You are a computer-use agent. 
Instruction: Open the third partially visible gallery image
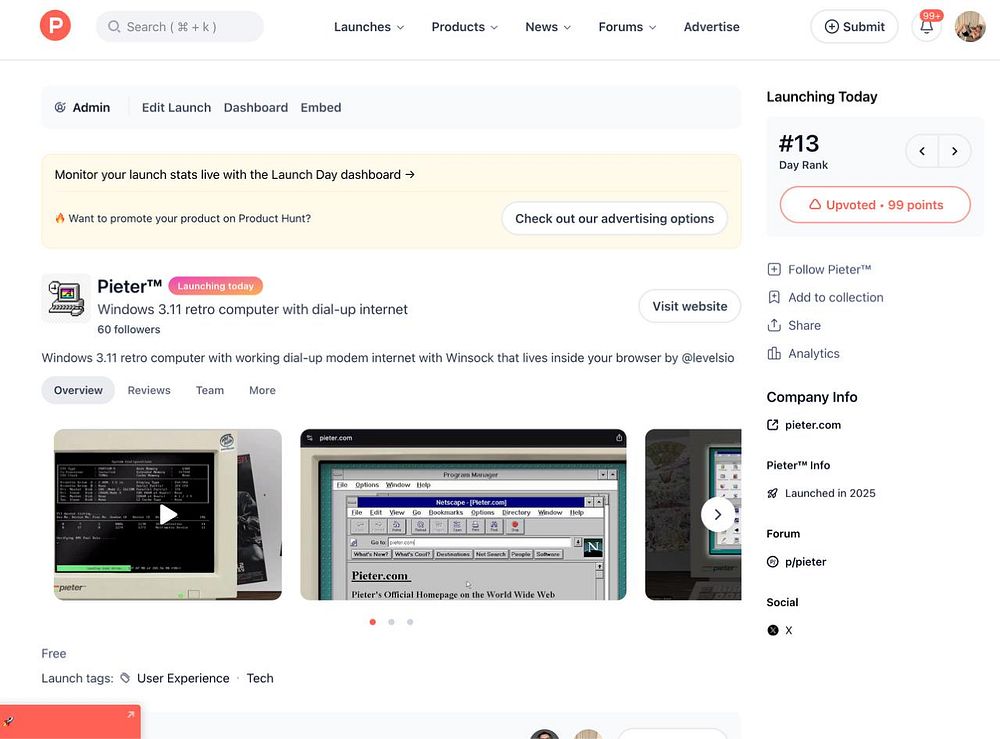coord(693,515)
